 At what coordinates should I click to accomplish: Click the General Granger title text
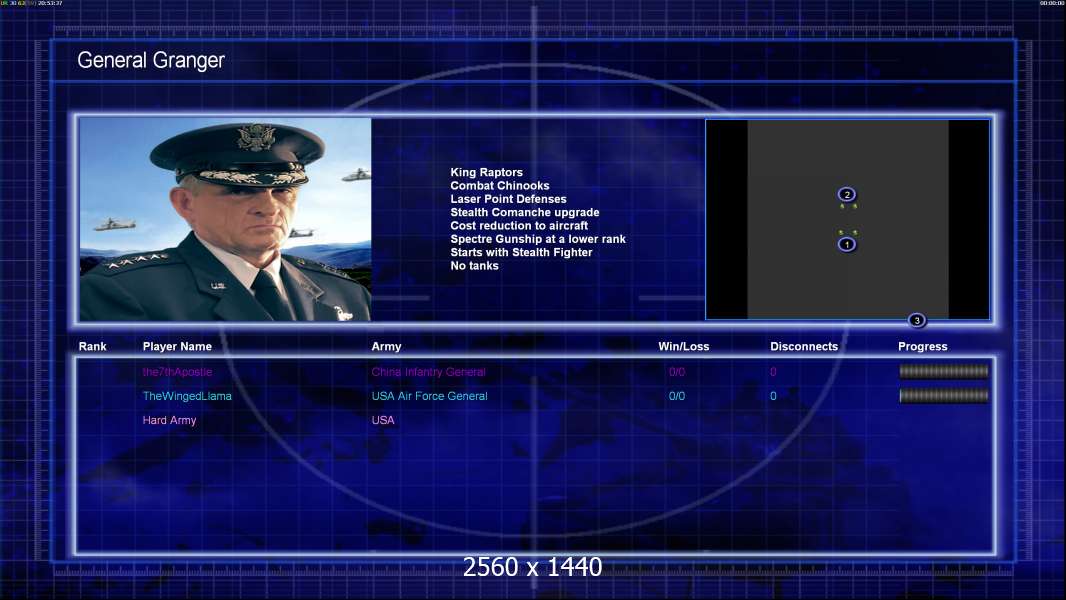pos(151,60)
